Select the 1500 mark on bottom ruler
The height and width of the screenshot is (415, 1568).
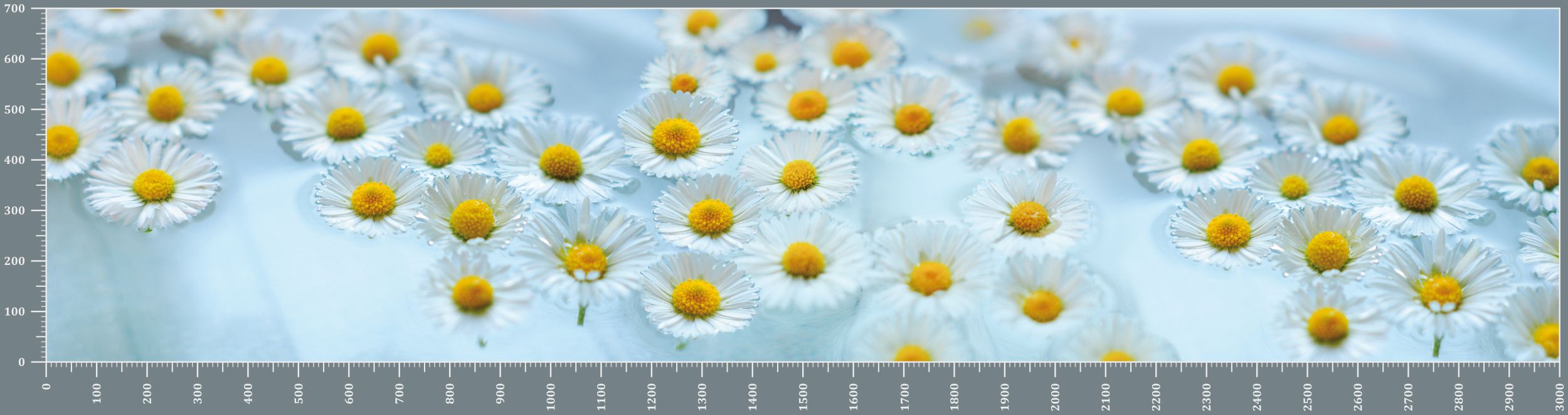click(x=803, y=395)
